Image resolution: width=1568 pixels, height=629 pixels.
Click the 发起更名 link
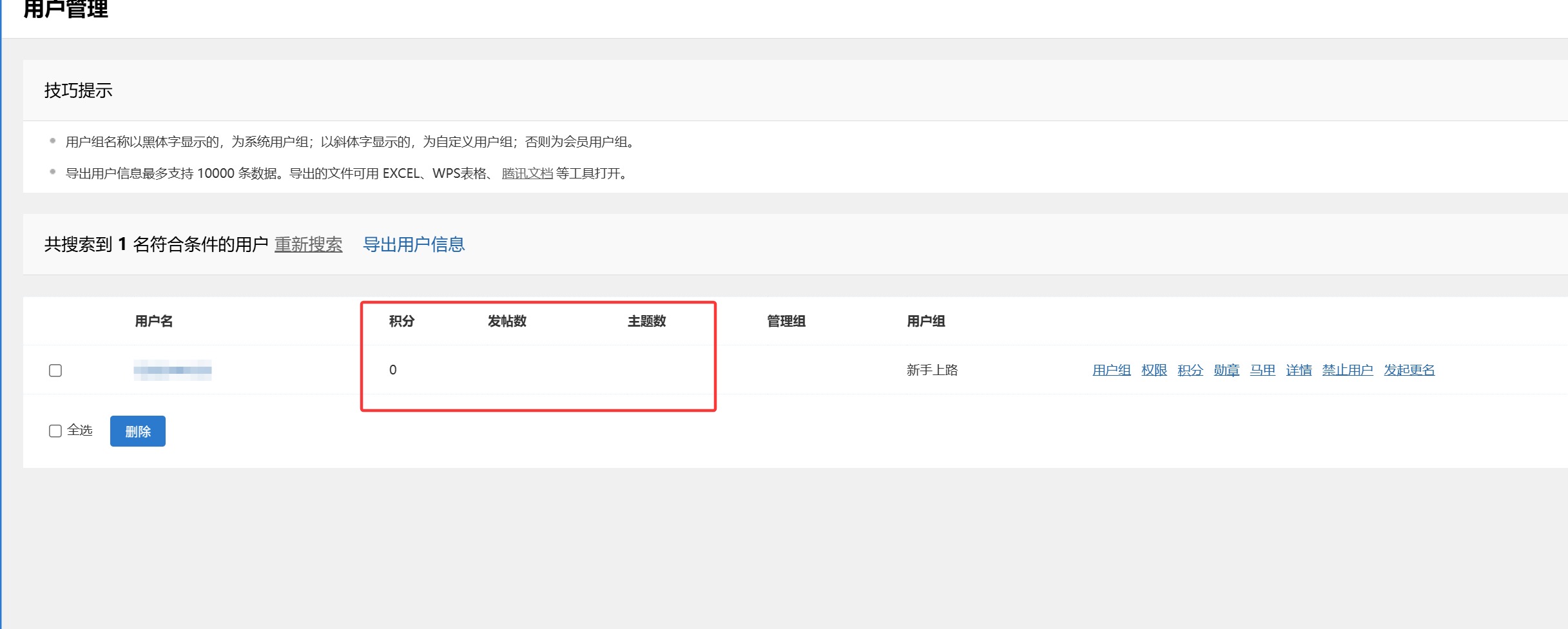click(1409, 370)
